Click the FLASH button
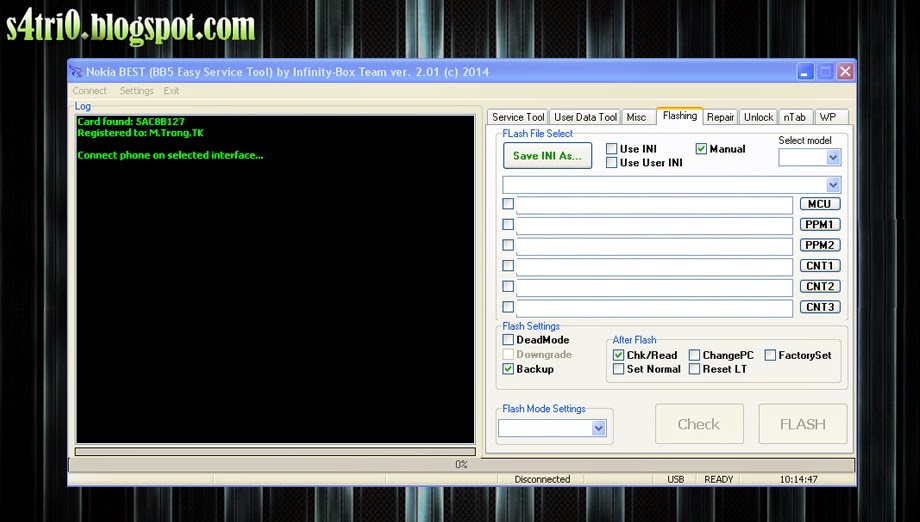The width and height of the screenshot is (920, 522). 803,424
